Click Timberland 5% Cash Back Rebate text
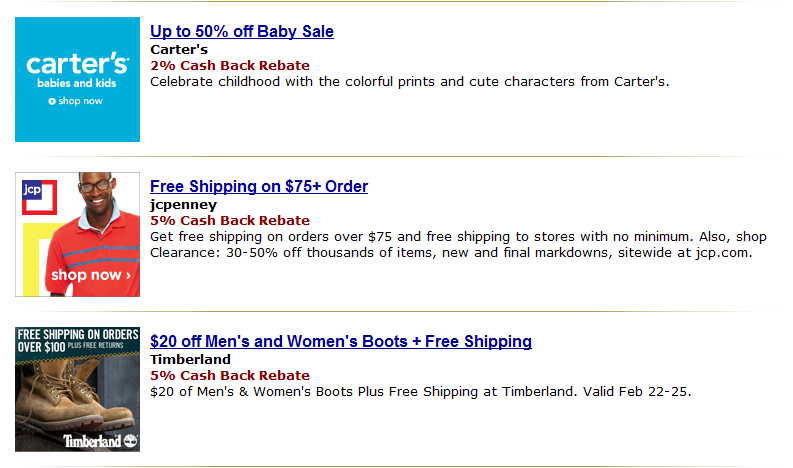The height and width of the screenshot is (468, 793). [x=230, y=375]
